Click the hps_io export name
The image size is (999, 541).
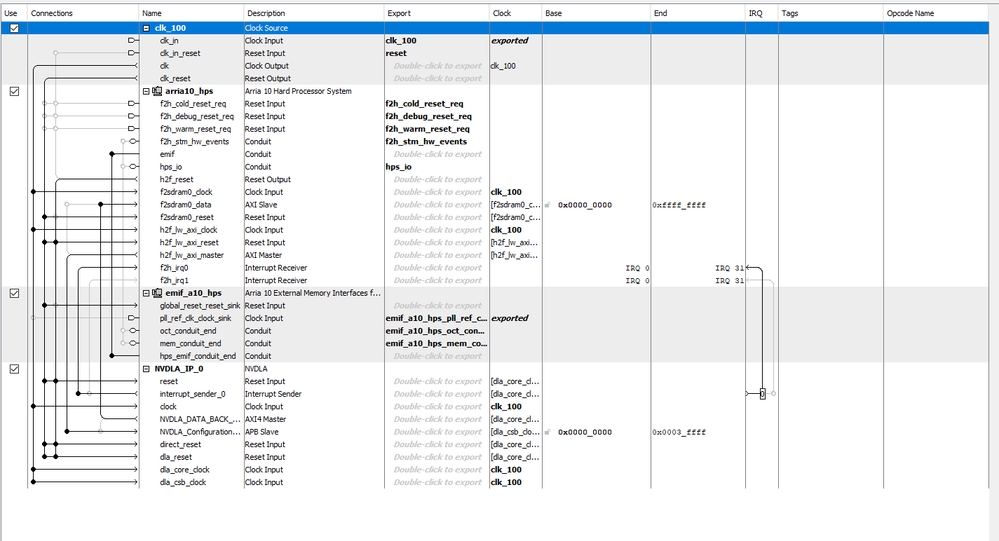[398, 167]
